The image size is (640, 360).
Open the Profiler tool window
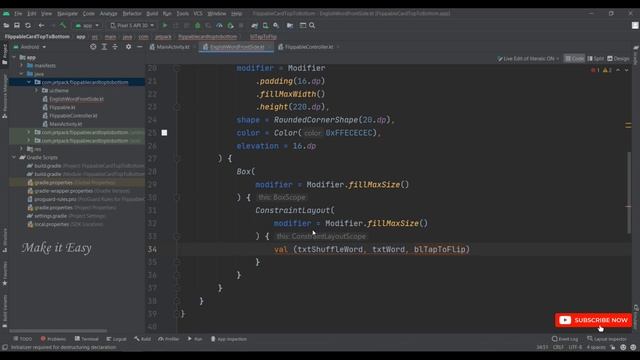169,339
